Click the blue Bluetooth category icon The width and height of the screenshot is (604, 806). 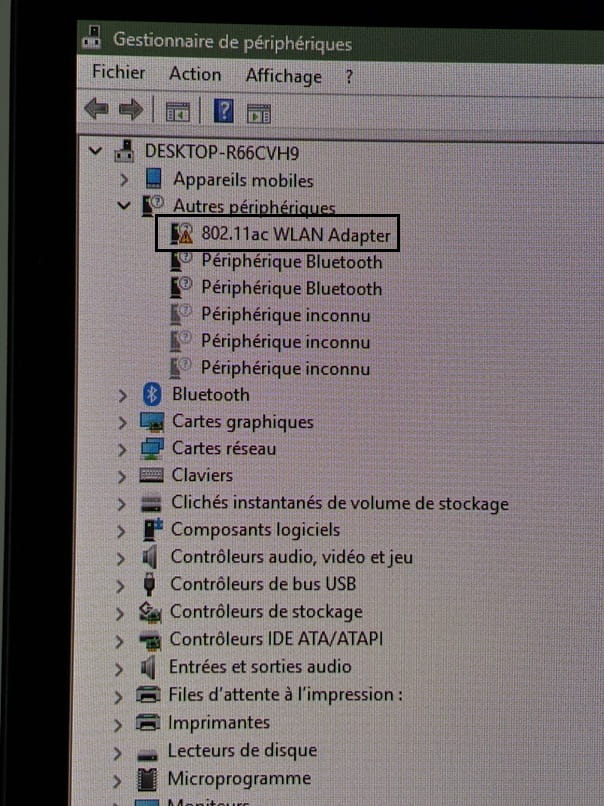(x=152, y=394)
